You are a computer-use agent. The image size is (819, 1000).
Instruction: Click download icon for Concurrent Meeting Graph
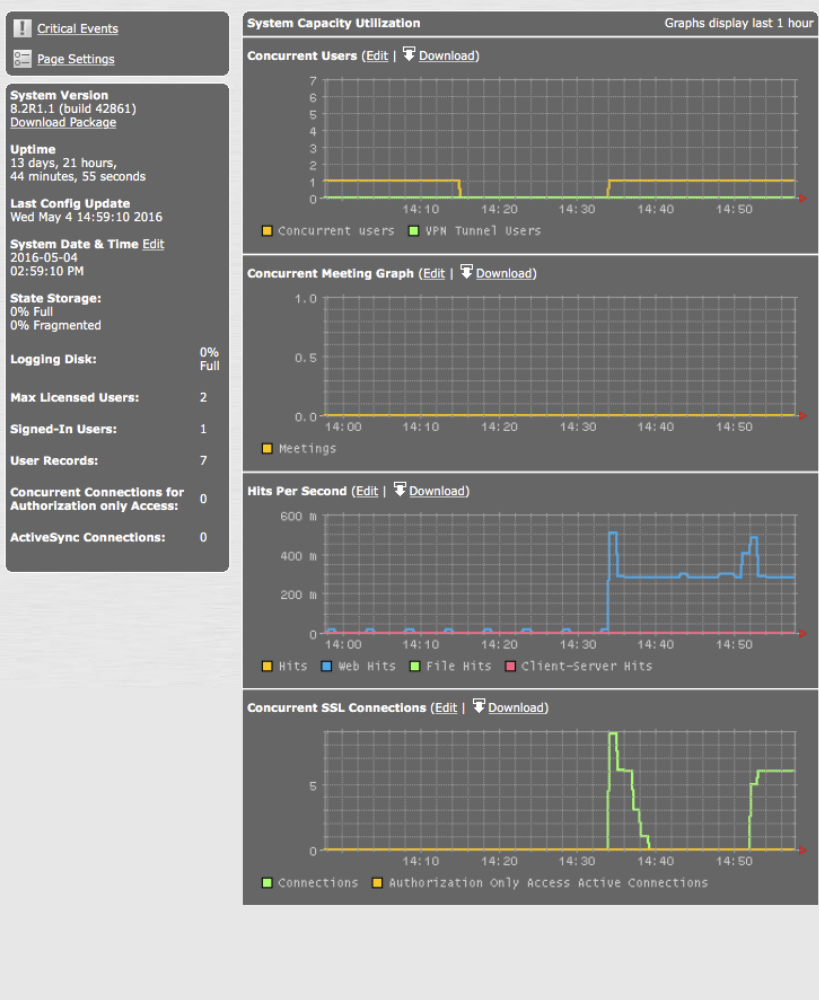click(x=466, y=273)
